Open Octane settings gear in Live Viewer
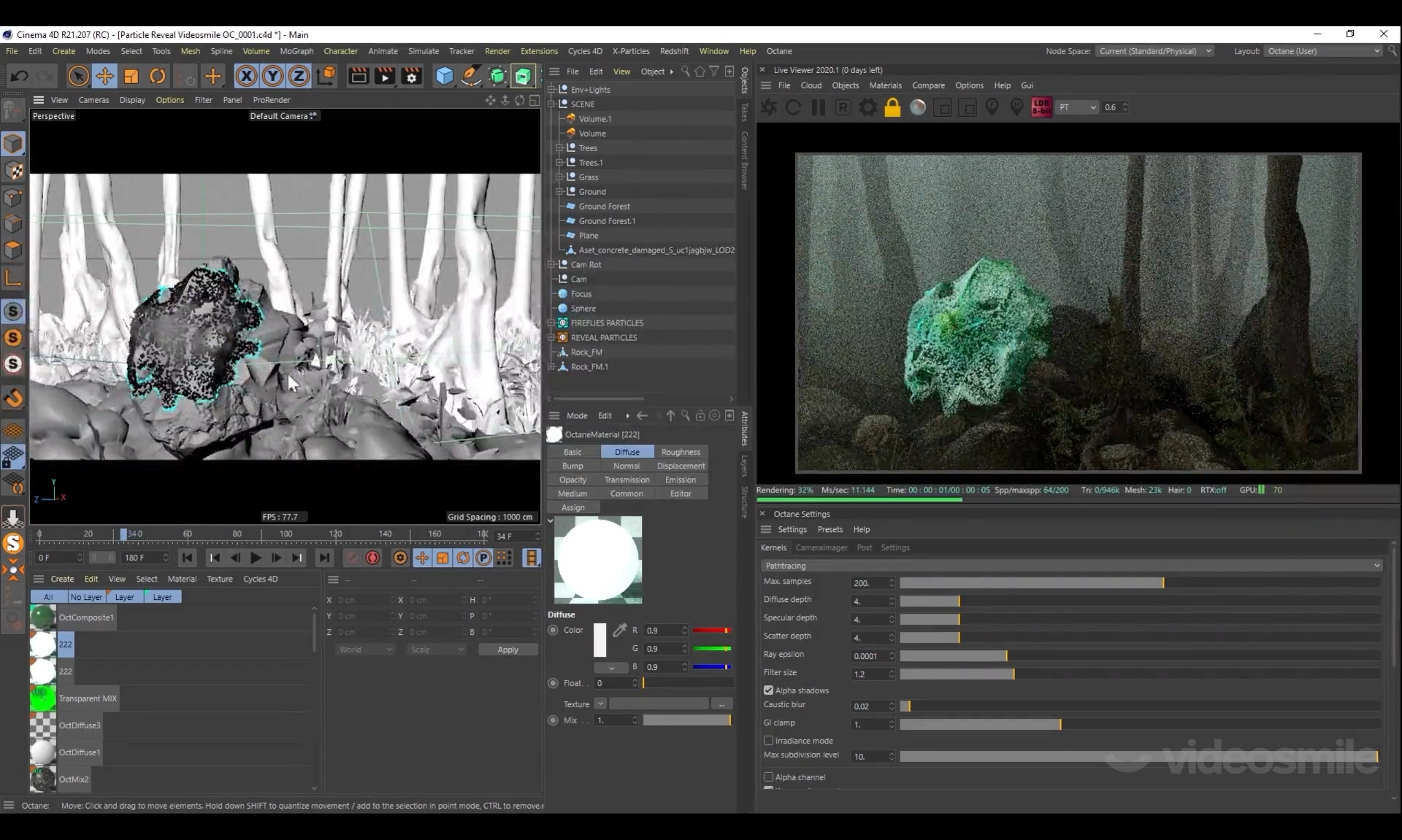Viewport: 1402px width, 840px height. pyautogui.click(x=867, y=107)
